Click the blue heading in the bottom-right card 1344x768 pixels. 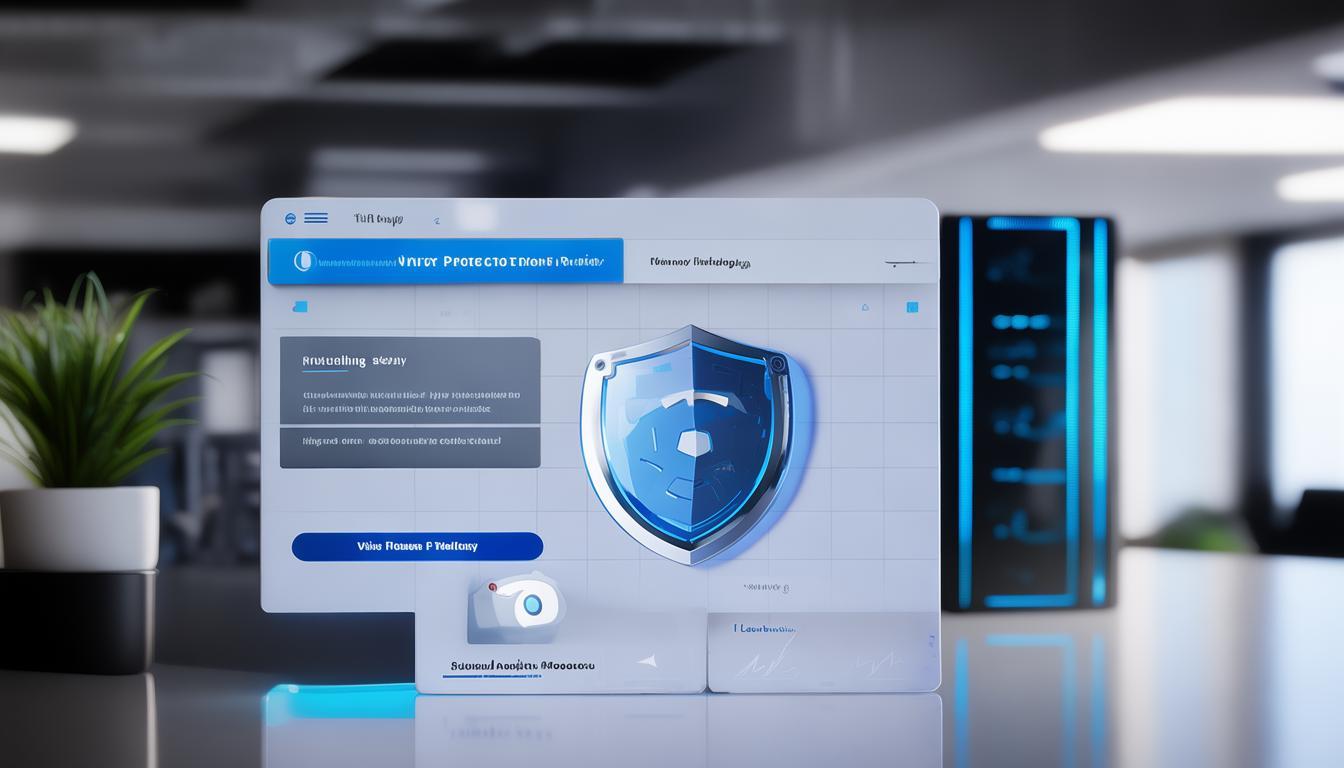click(x=764, y=629)
